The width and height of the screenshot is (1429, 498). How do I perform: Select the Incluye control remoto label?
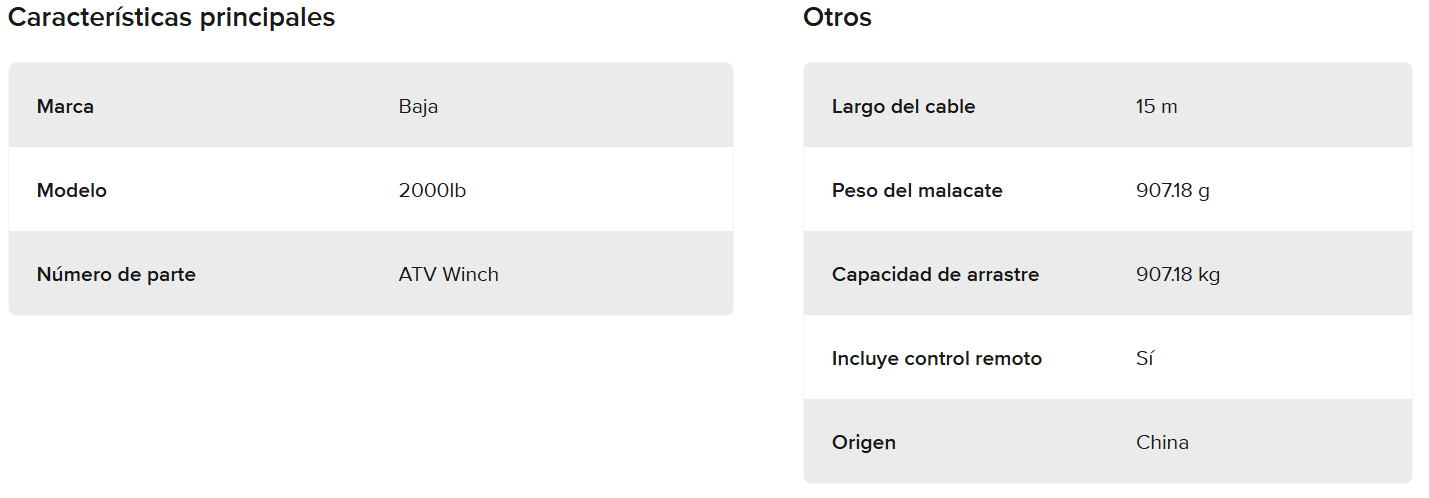click(936, 358)
